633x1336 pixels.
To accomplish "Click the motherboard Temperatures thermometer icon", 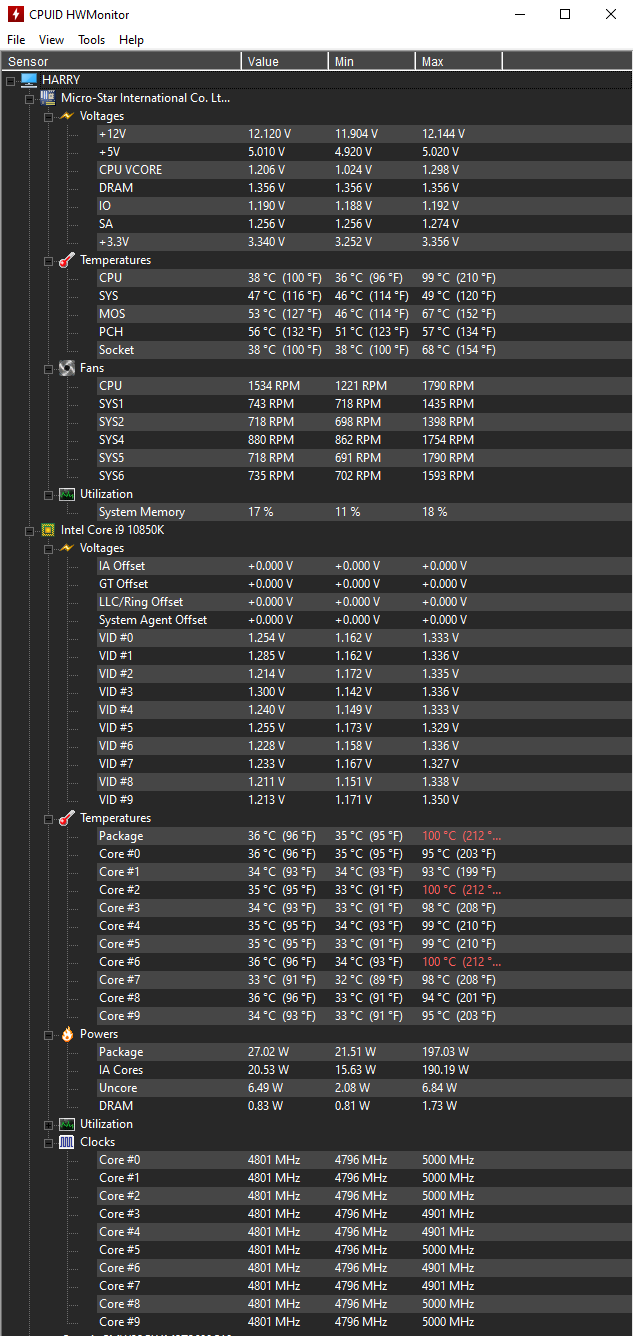I will pyautogui.click(x=67, y=260).
